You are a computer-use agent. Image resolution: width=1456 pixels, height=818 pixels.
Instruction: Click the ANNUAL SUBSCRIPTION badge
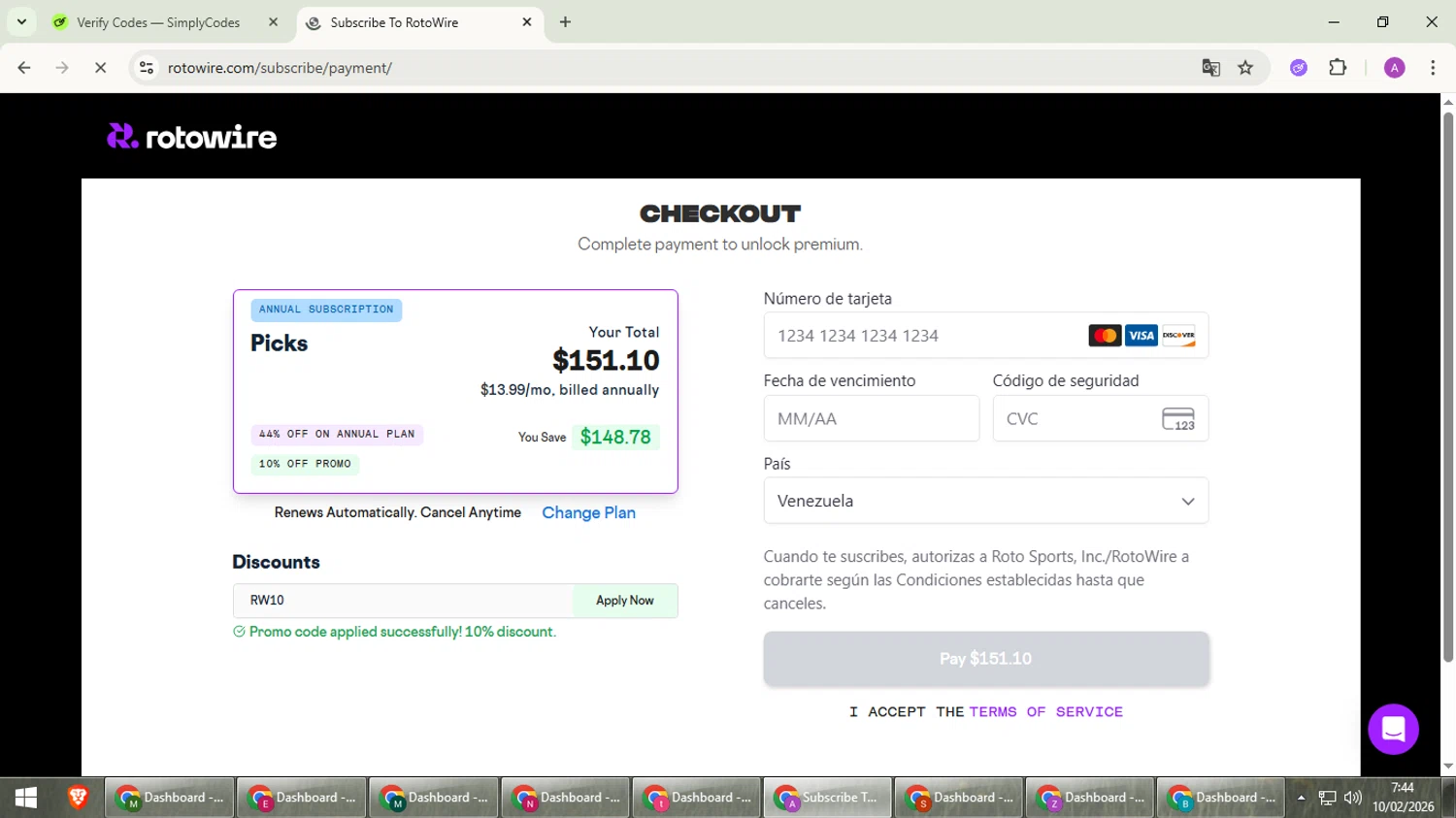pos(326,310)
